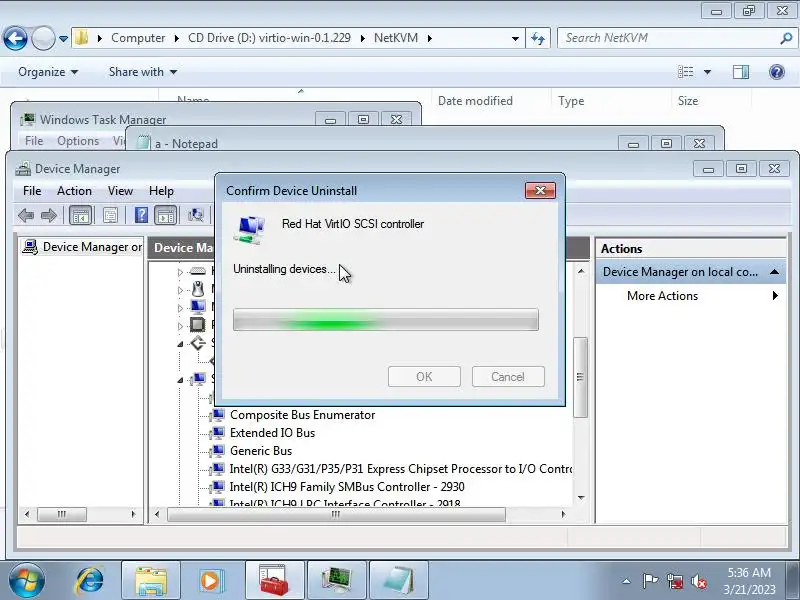Click OK in Confirm Device Uninstall dialog
Image resolution: width=800 pixels, height=600 pixels.
click(x=424, y=377)
